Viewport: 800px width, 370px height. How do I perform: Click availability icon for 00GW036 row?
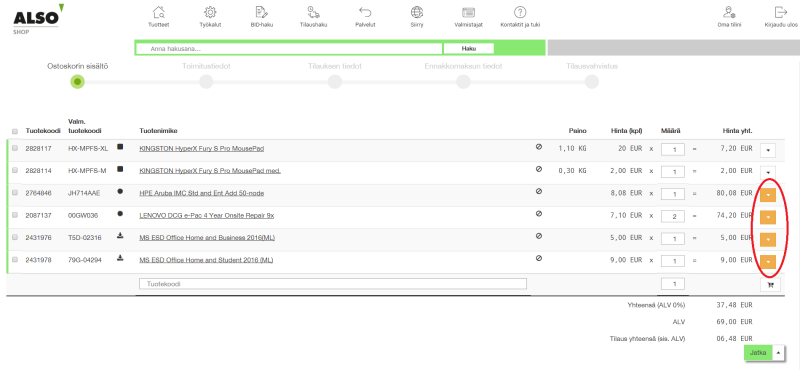[x=120, y=214]
